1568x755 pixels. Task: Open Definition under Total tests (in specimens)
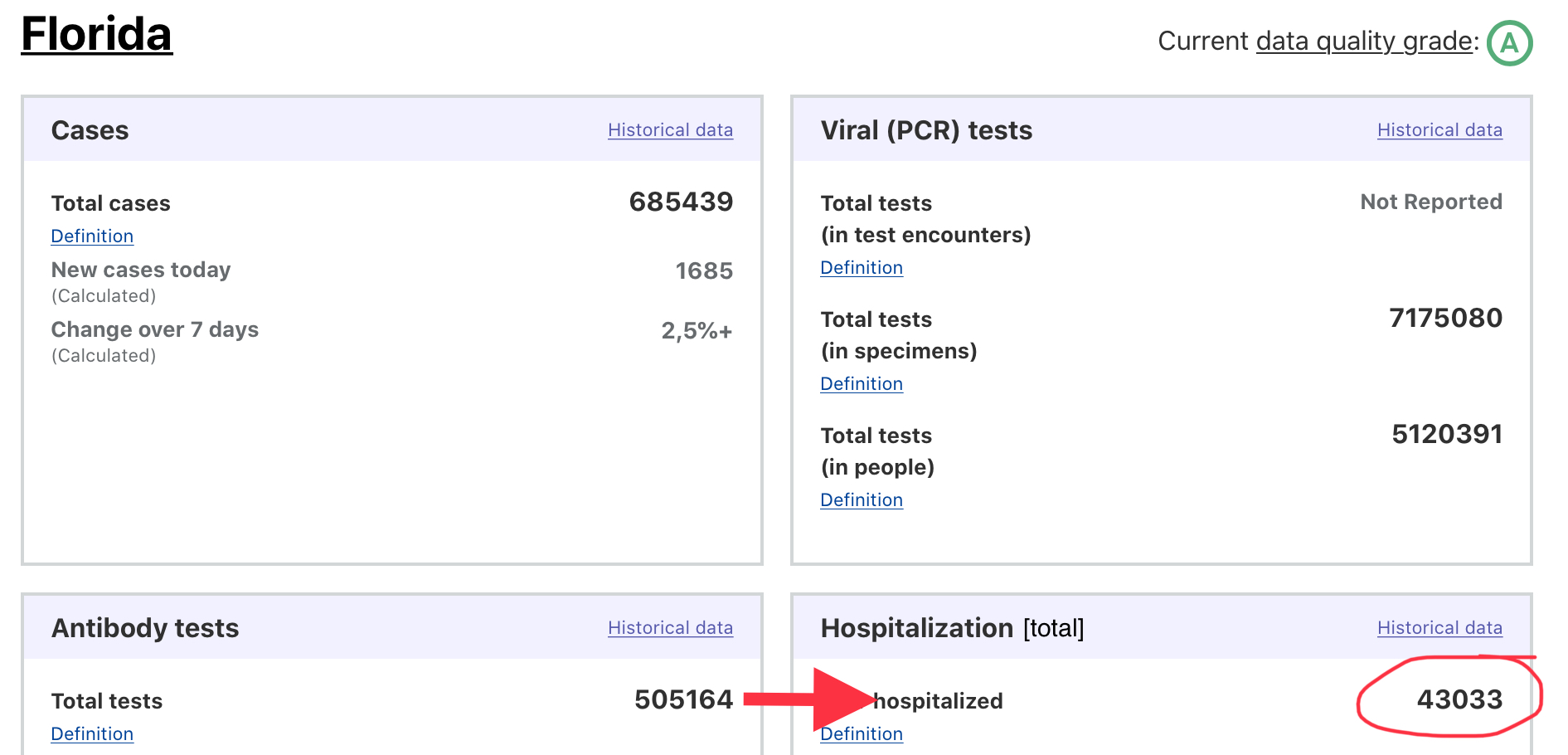tap(862, 384)
